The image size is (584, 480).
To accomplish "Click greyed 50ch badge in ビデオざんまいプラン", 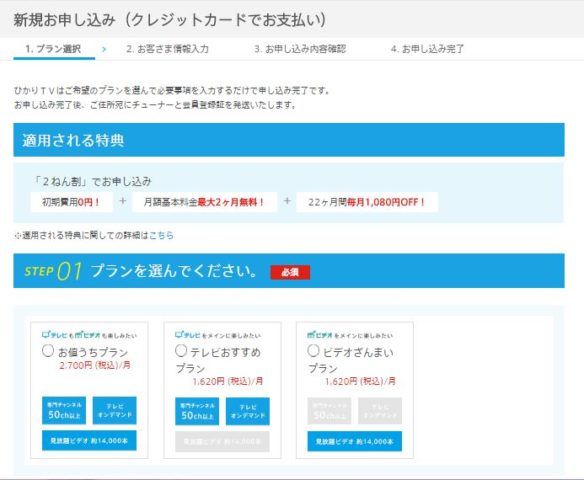I will [329, 411].
